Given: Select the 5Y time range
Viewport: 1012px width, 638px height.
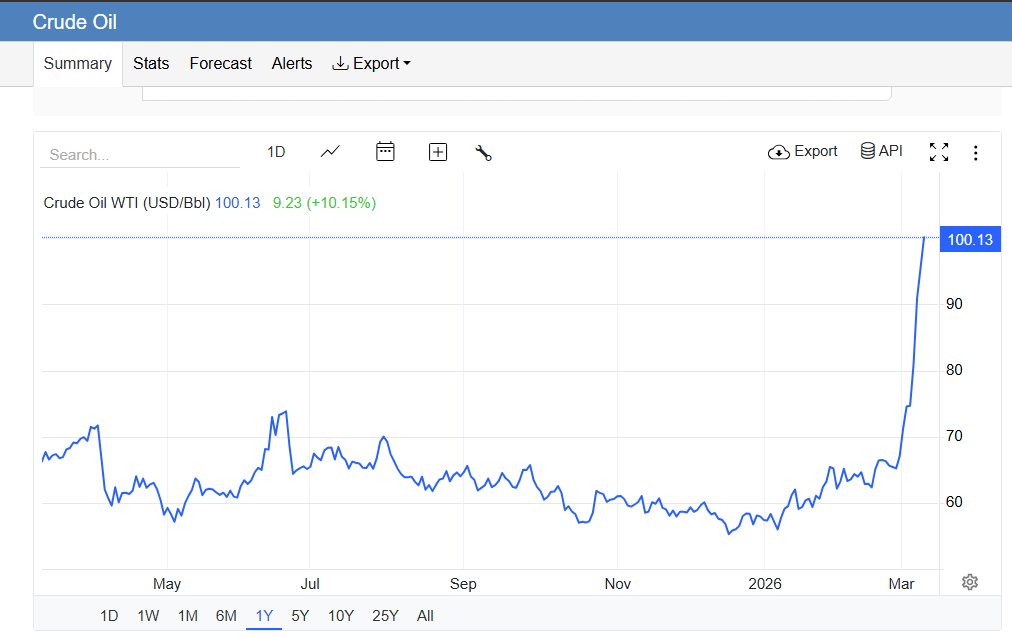Looking at the screenshot, I should coord(300,616).
